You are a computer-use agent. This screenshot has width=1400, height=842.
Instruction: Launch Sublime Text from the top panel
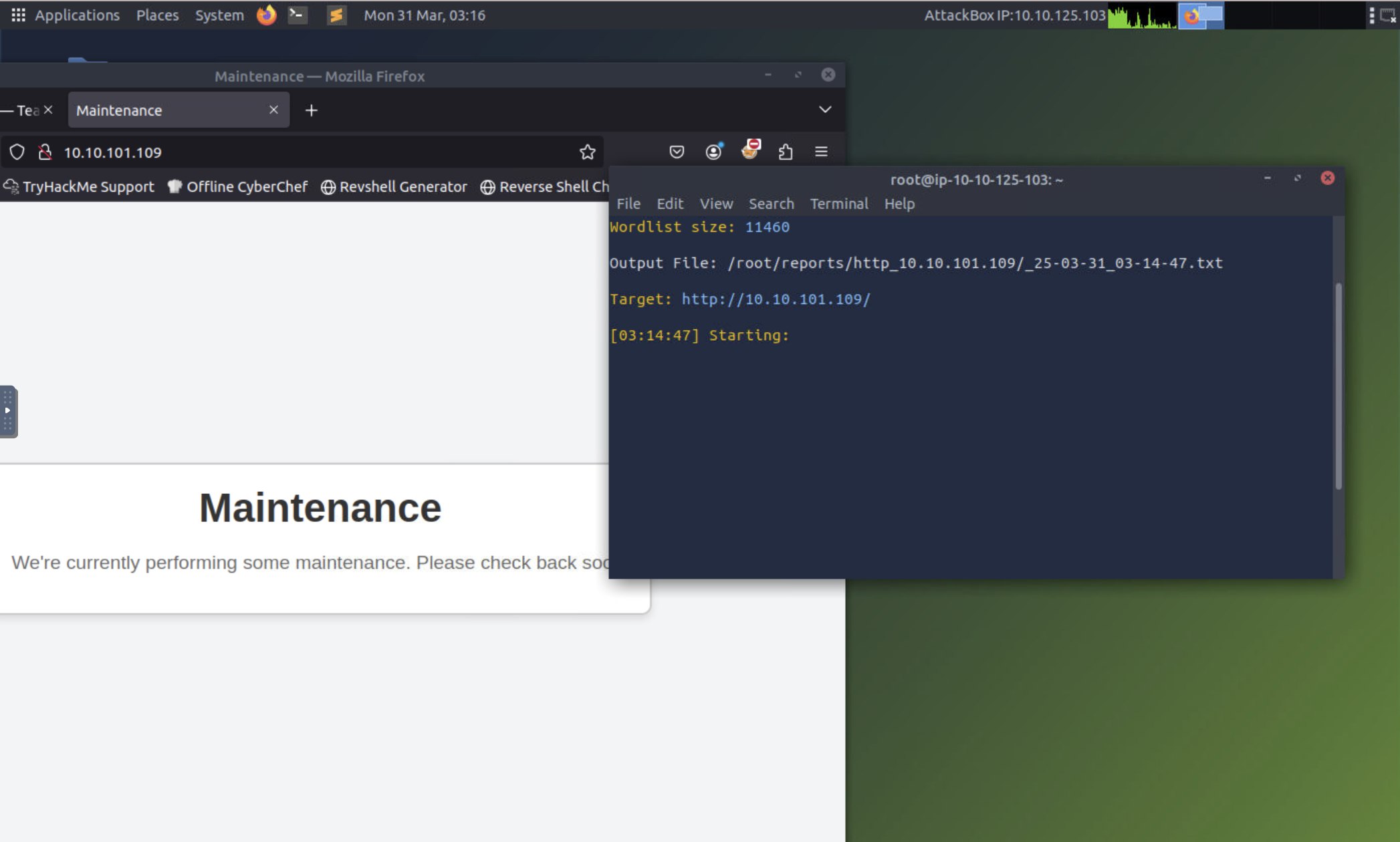coord(336,15)
